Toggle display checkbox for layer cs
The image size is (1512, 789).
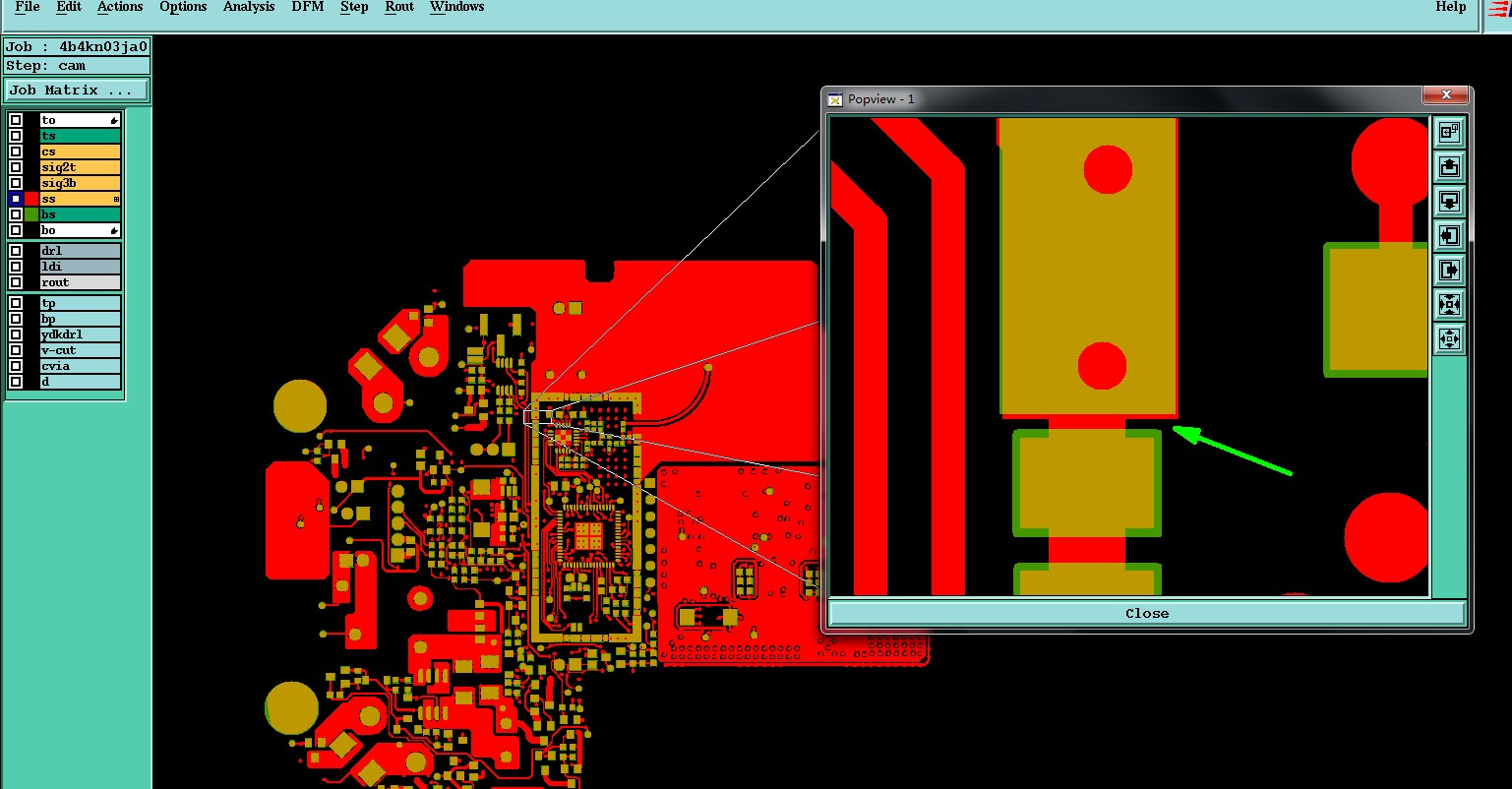click(16, 152)
